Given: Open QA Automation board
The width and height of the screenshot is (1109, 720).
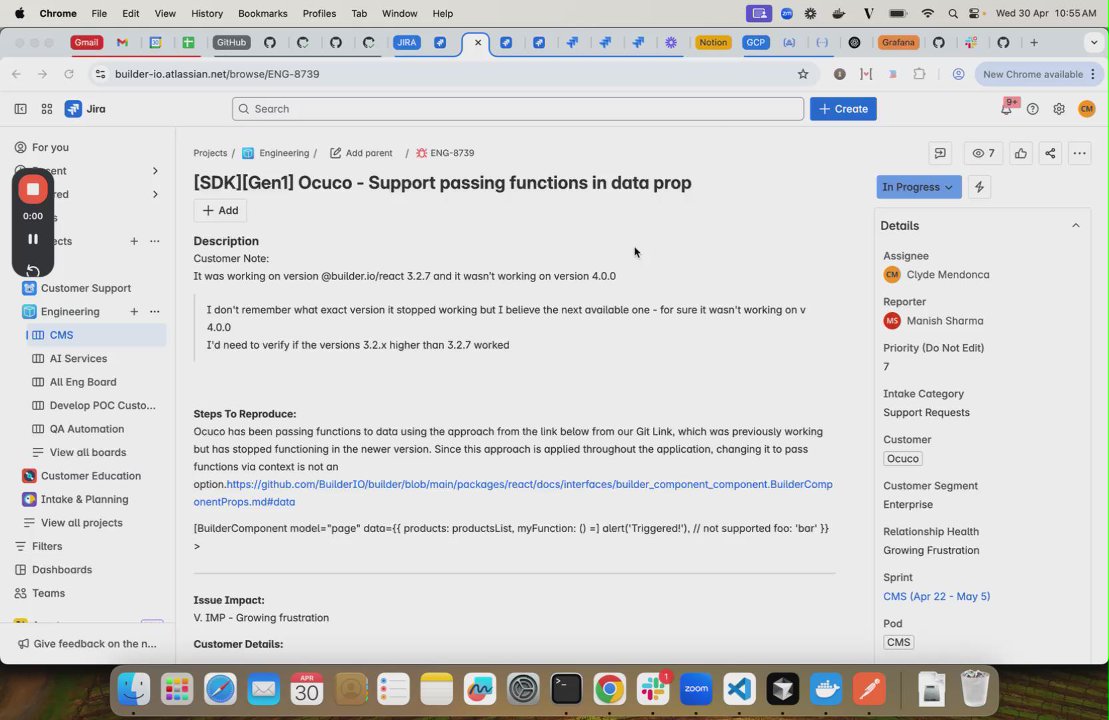Looking at the screenshot, I should tap(86, 429).
